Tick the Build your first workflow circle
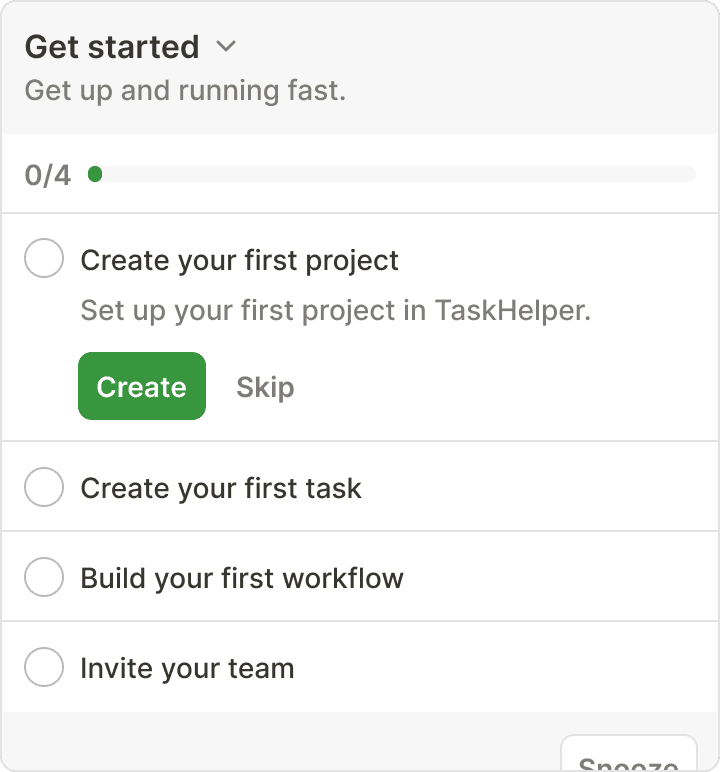Image resolution: width=720 pixels, height=772 pixels. coord(44,578)
